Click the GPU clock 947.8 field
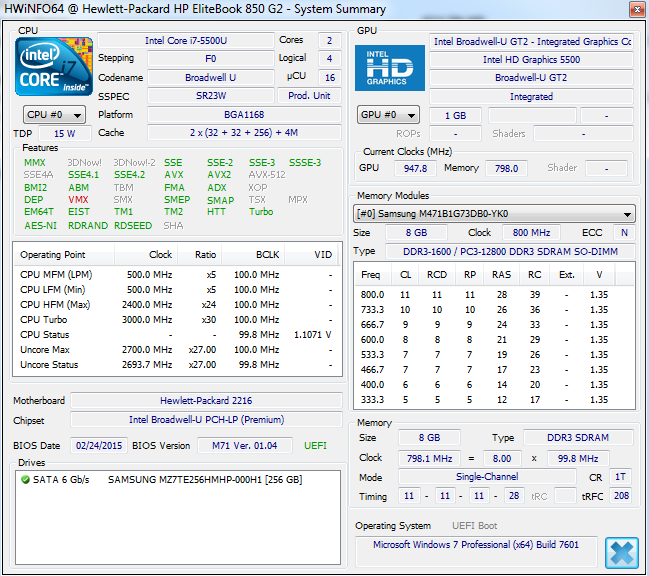 coord(415,168)
